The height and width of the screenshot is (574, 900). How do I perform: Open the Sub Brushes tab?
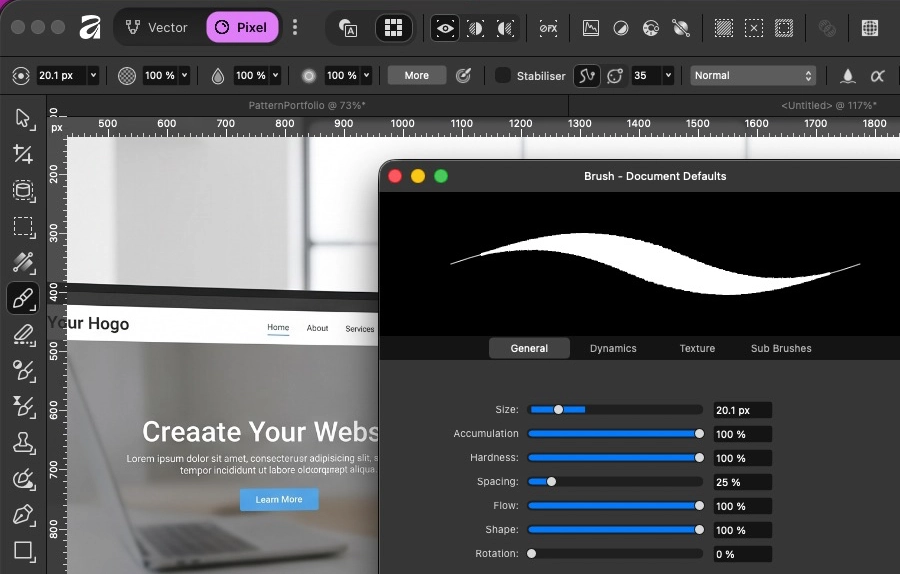click(781, 348)
